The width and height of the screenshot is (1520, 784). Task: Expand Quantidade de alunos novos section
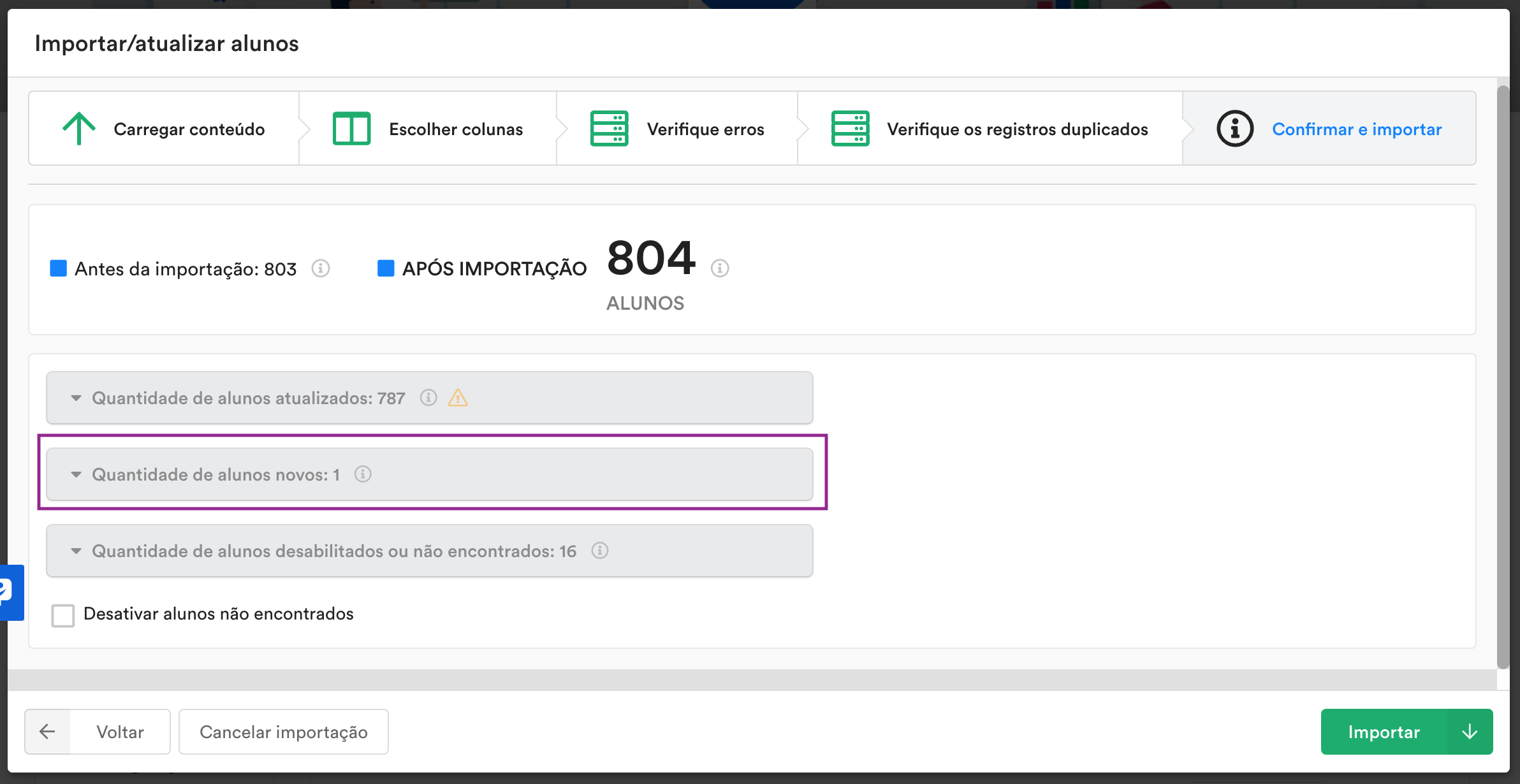[216, 475]
